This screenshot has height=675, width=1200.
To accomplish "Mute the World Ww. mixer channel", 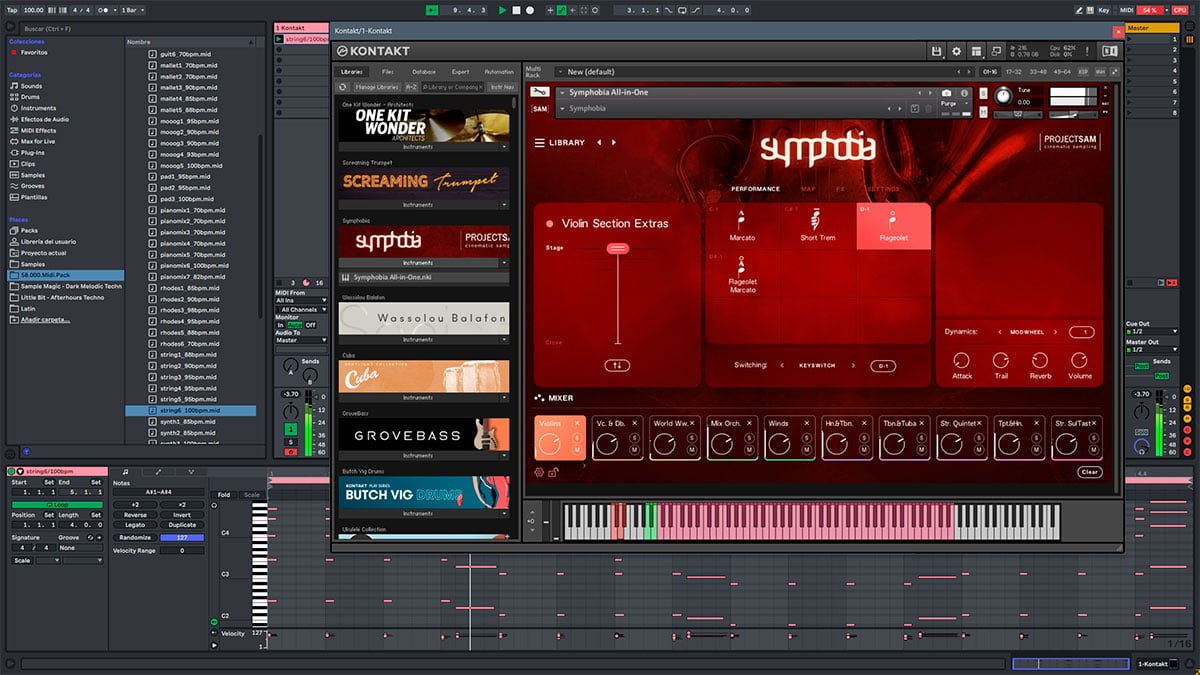I will [x=693, y=451].
